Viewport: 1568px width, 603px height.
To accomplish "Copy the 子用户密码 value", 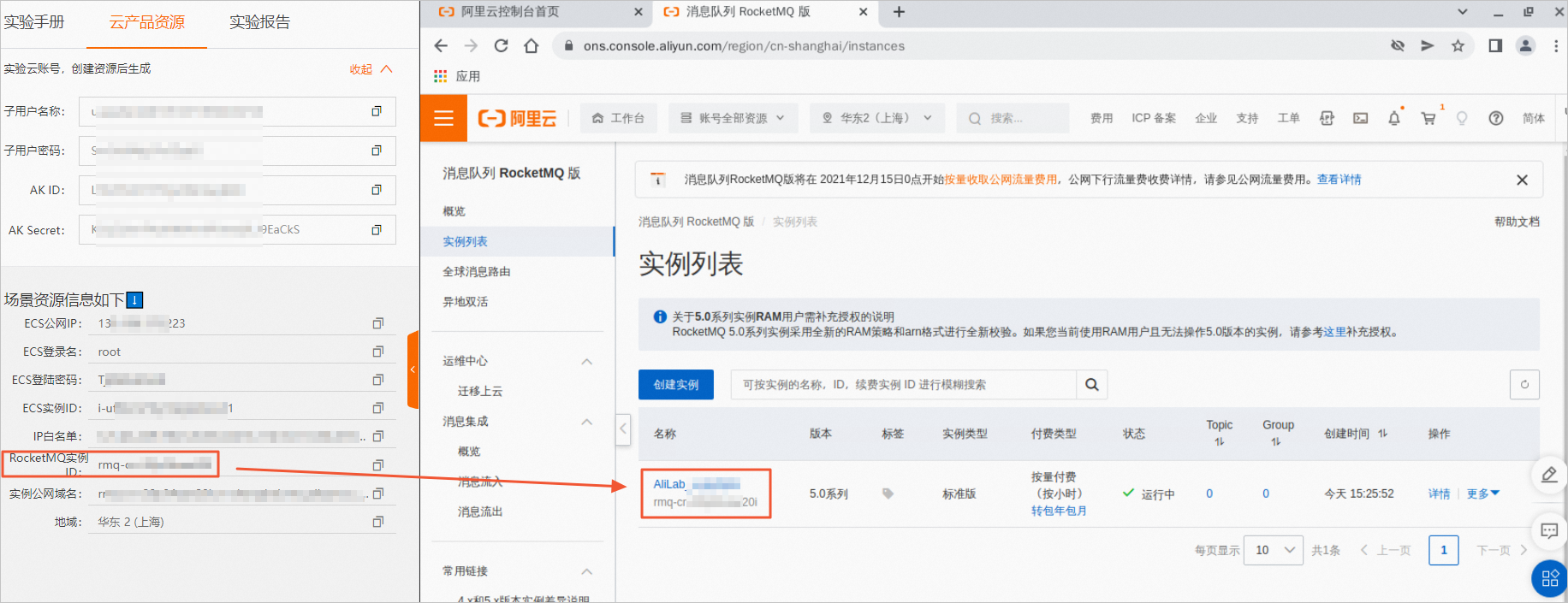I will click(377, 151).
